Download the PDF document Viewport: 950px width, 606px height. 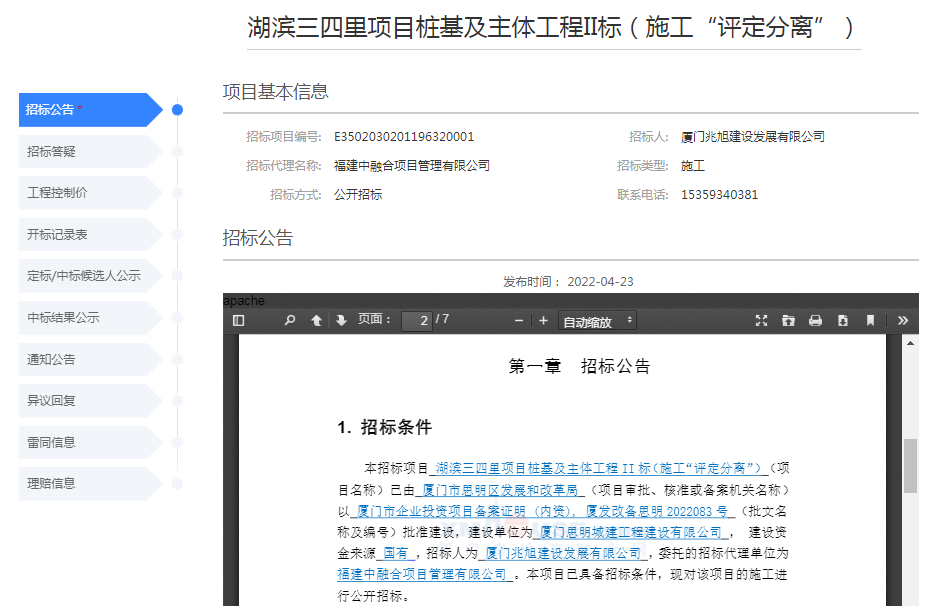pos(842,320)
